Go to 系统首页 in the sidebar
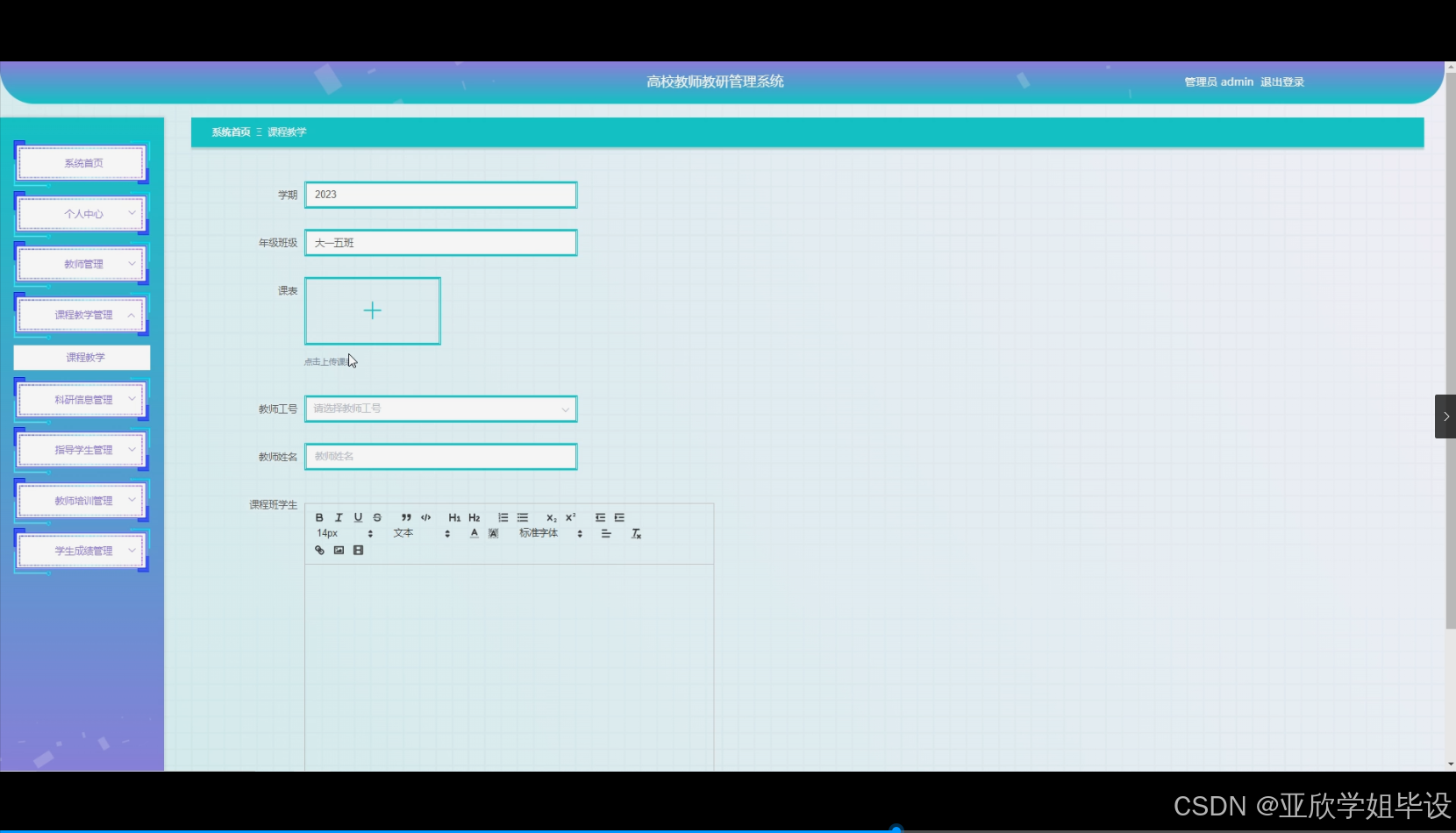The width and height of the screenshot is (1456, 833). pos(83,163)
